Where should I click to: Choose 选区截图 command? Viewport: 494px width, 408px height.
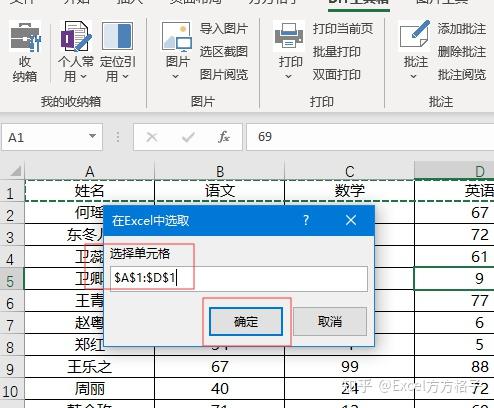[x=224, y=52]
